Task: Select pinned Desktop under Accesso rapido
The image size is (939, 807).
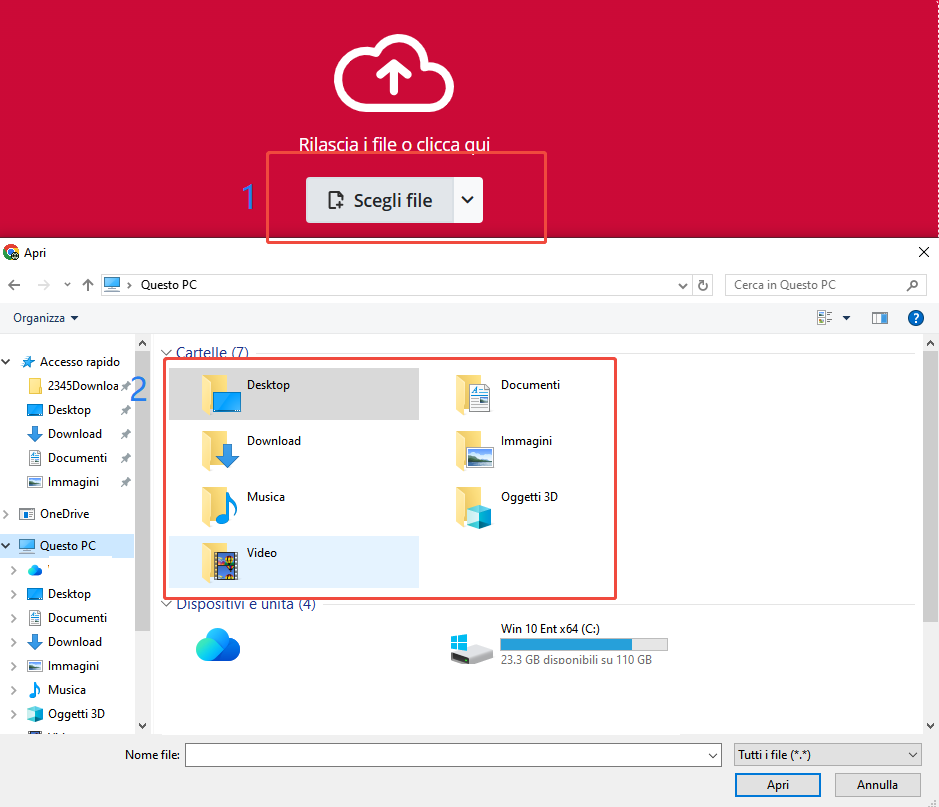Action: [x=69, y=410]
